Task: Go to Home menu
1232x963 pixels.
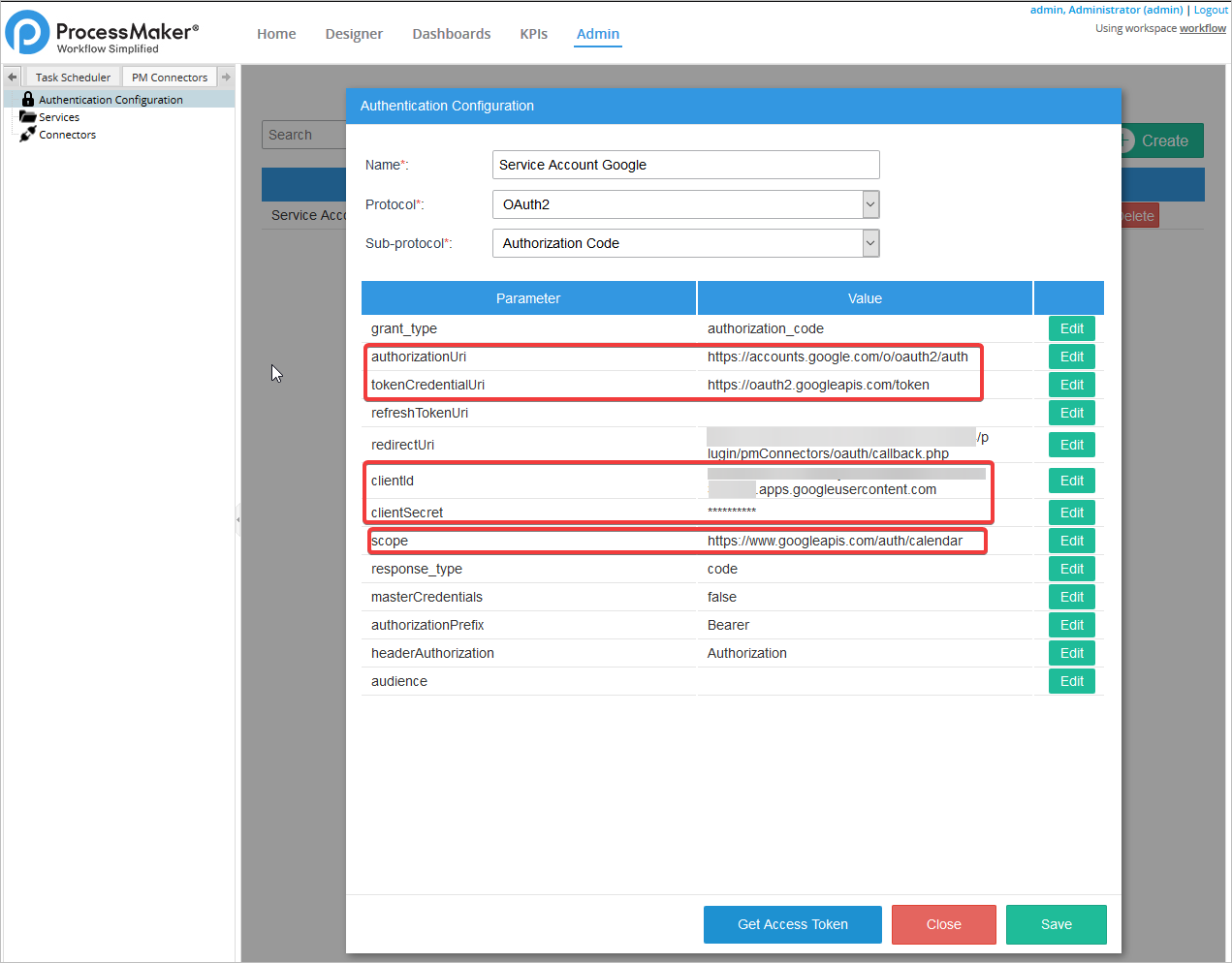Action: (276, 34)
